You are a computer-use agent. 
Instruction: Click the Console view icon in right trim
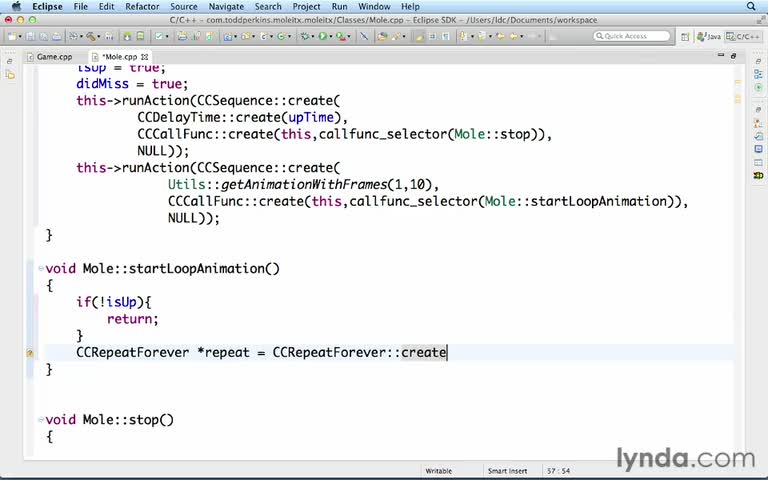pos(758,149)
